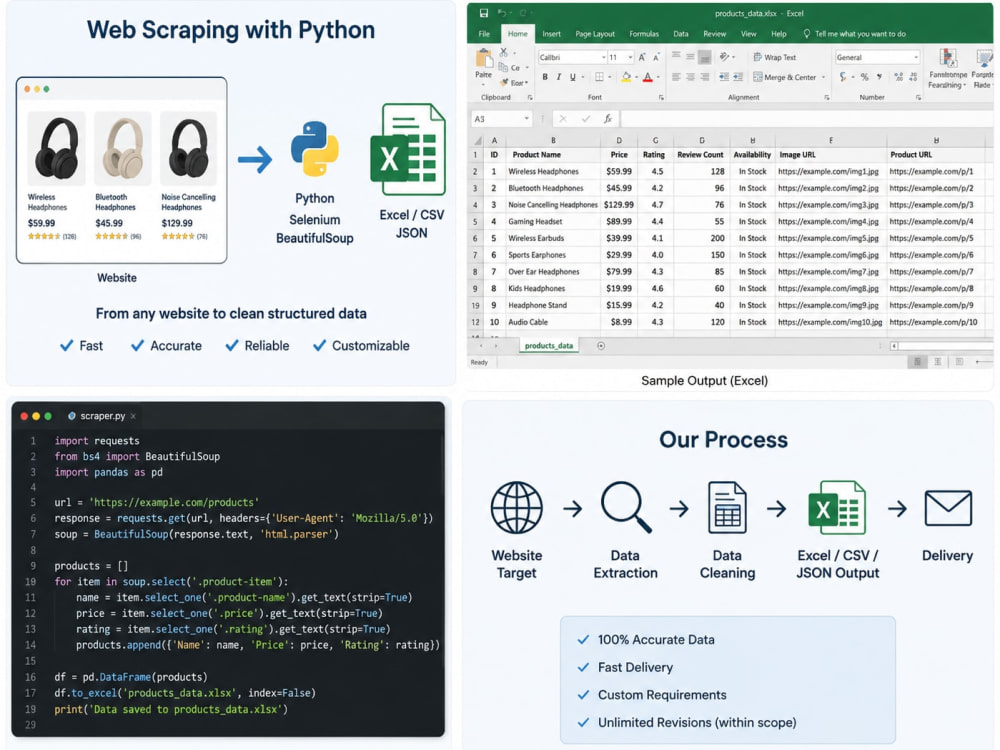Click the Copy icon in Clipboard group
The height and width of the screenshot is (750, 1000).
(503, 66)
